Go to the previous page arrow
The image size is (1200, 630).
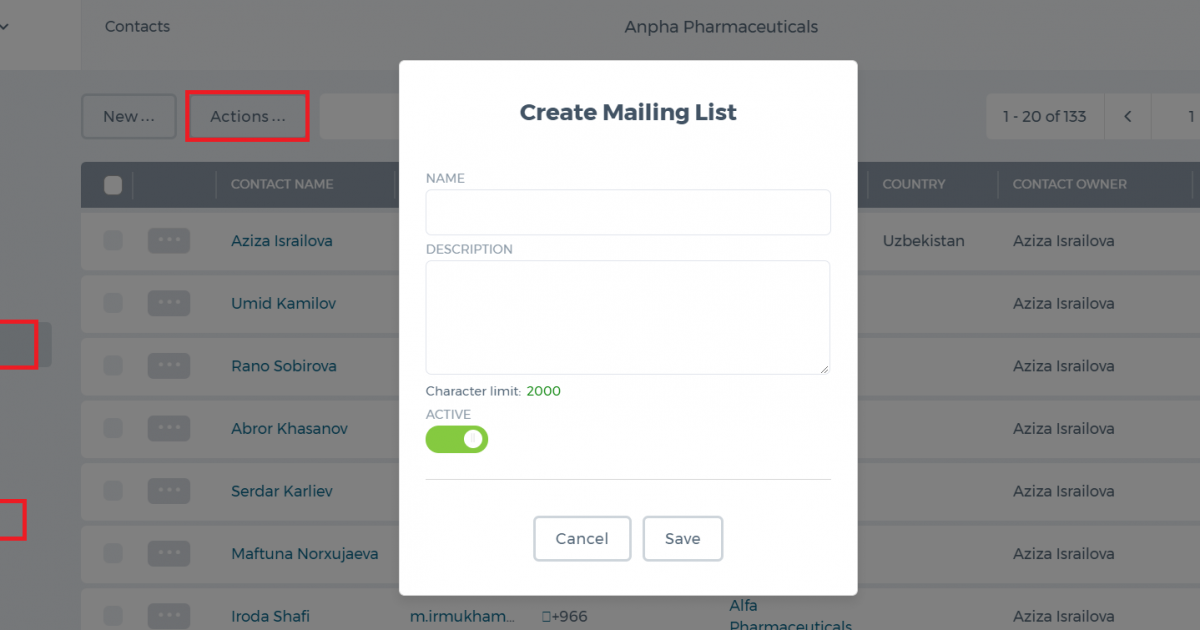1128,117
